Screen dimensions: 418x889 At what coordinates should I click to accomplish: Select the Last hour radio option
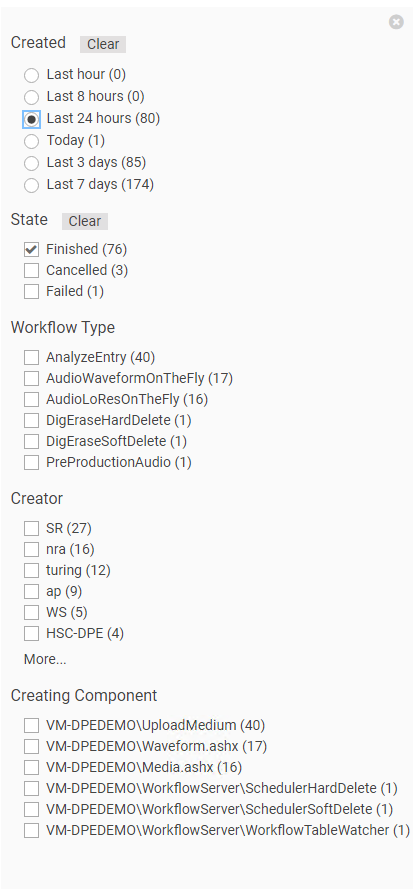tap(32, 75)
